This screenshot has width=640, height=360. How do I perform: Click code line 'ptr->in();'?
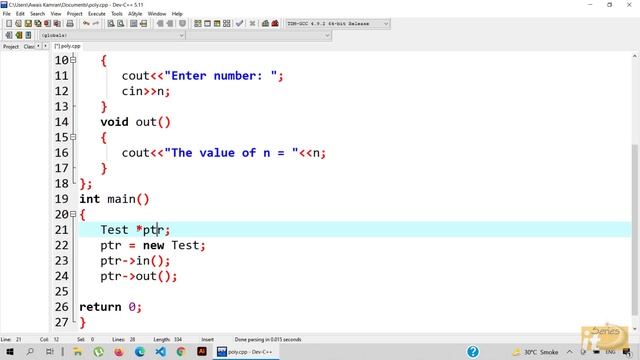[135, 261]
